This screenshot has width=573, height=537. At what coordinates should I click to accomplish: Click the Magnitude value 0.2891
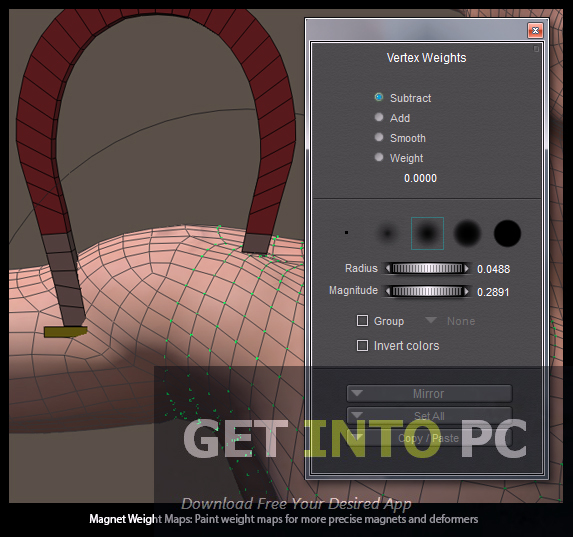pos(493,292)
